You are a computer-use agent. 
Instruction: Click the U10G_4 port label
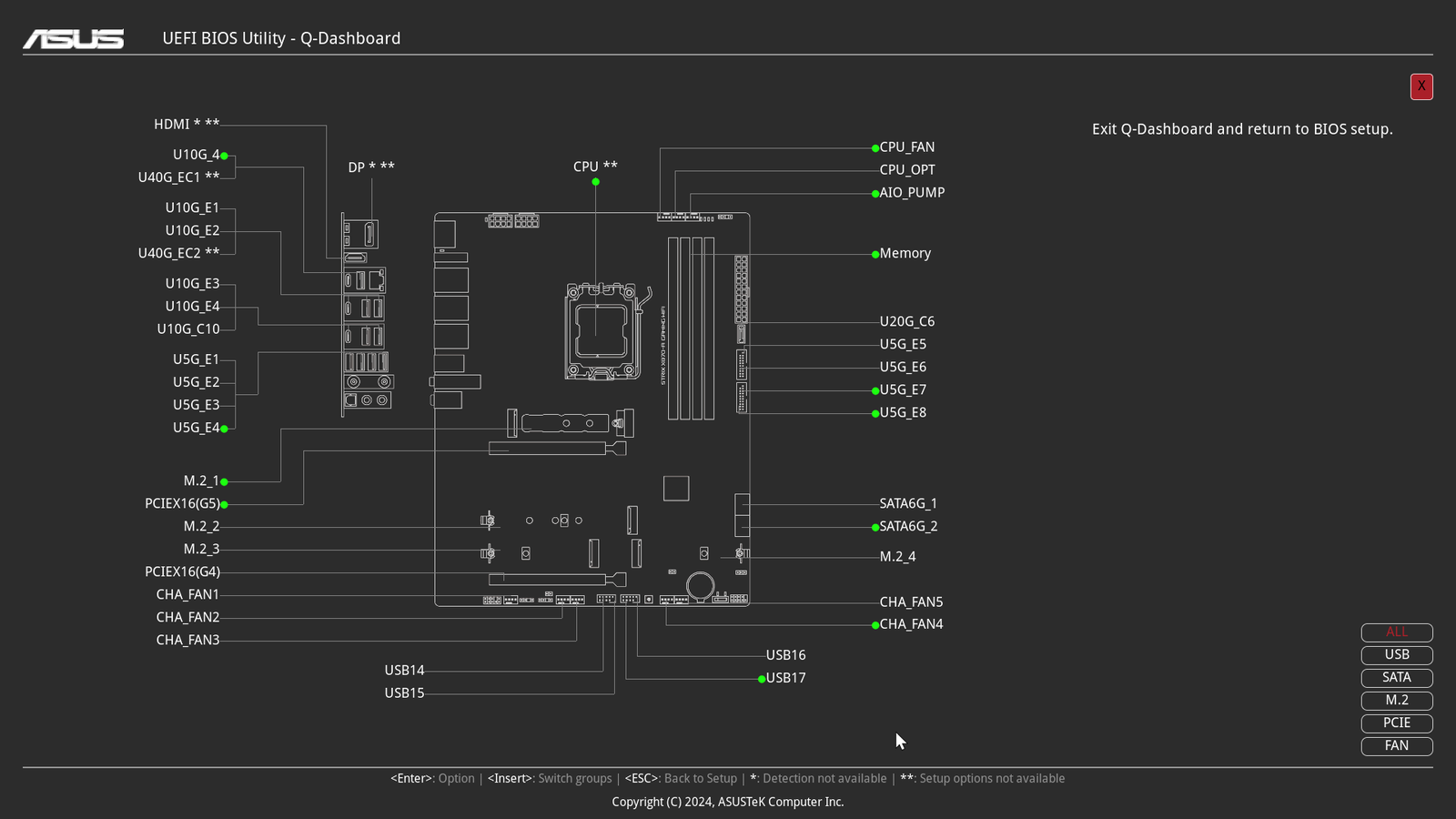pos(196,155)
